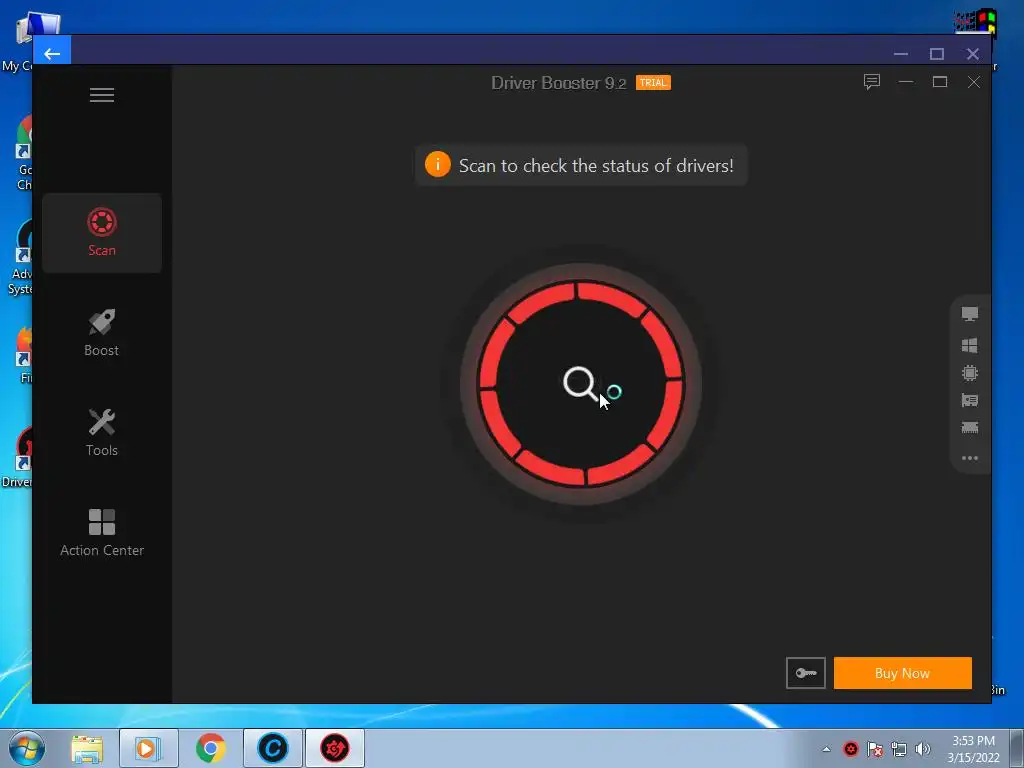Open the hamburger menu in sidebar
The width and height of the screenshot is (1024, 768).
click(x=102, y=95)
